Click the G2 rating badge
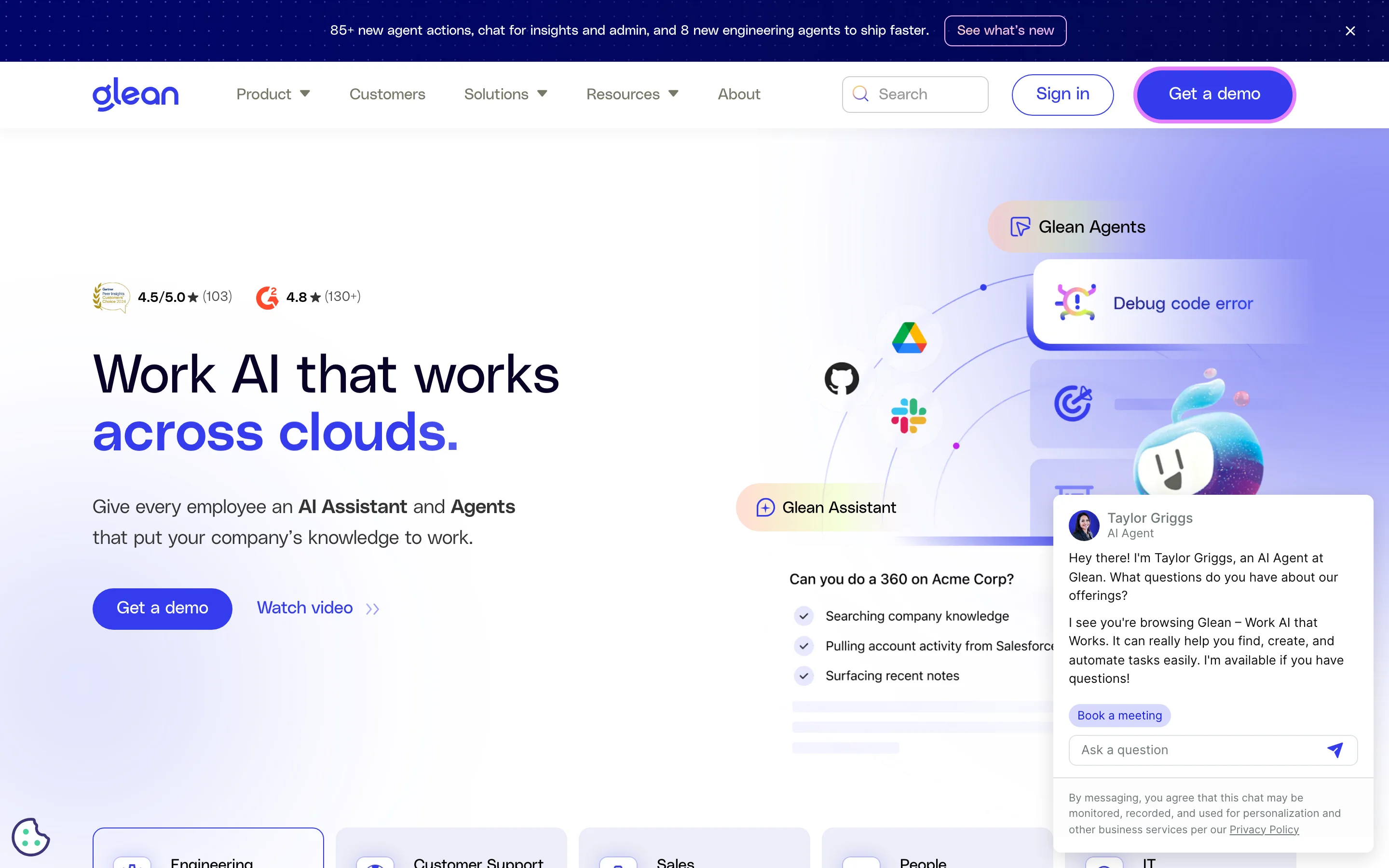Screen dimensions: 1389x868 (267, 298)
